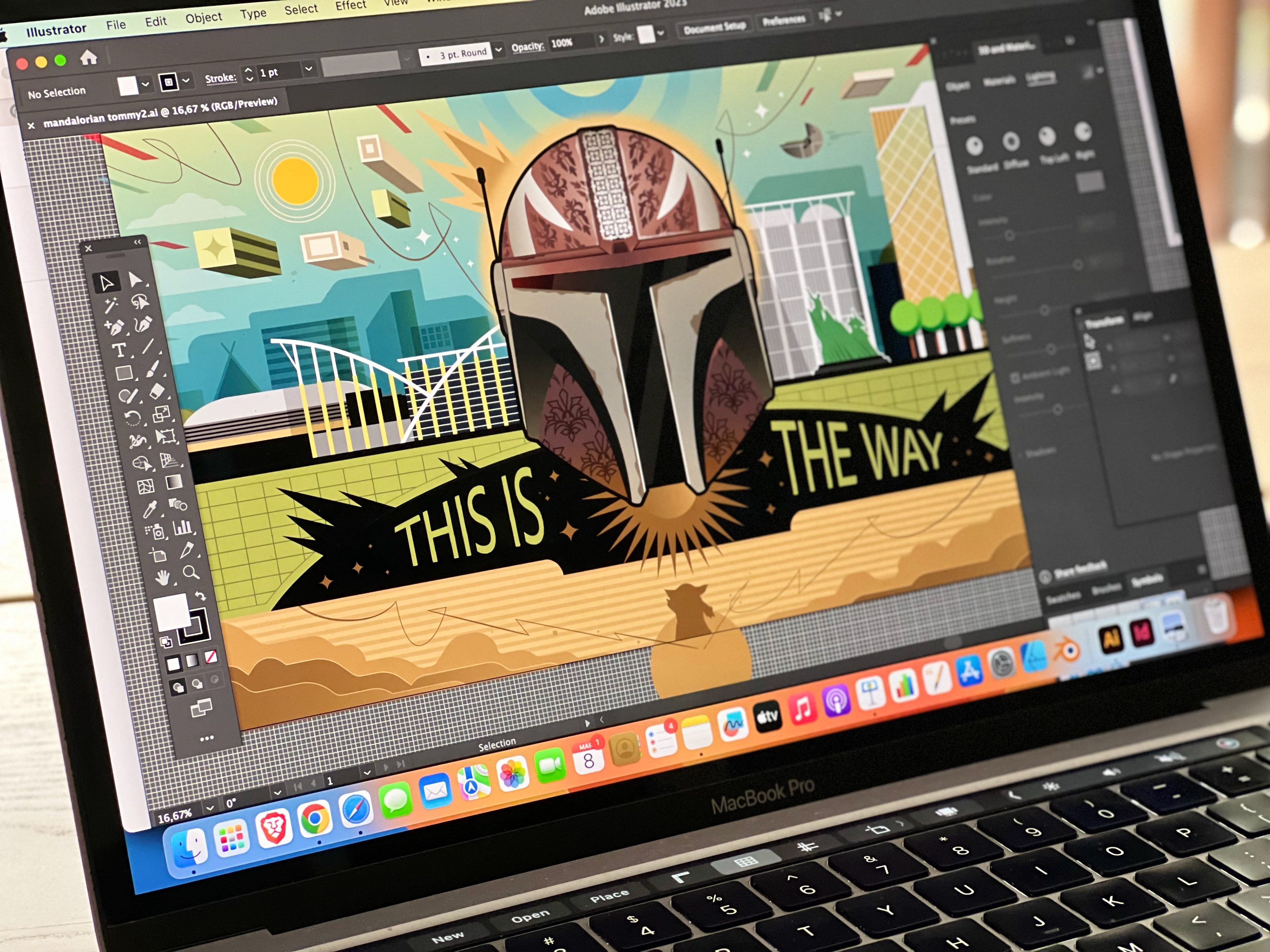Select the Gradient tool
1270x952 pixels.
(x=174, y=483)
